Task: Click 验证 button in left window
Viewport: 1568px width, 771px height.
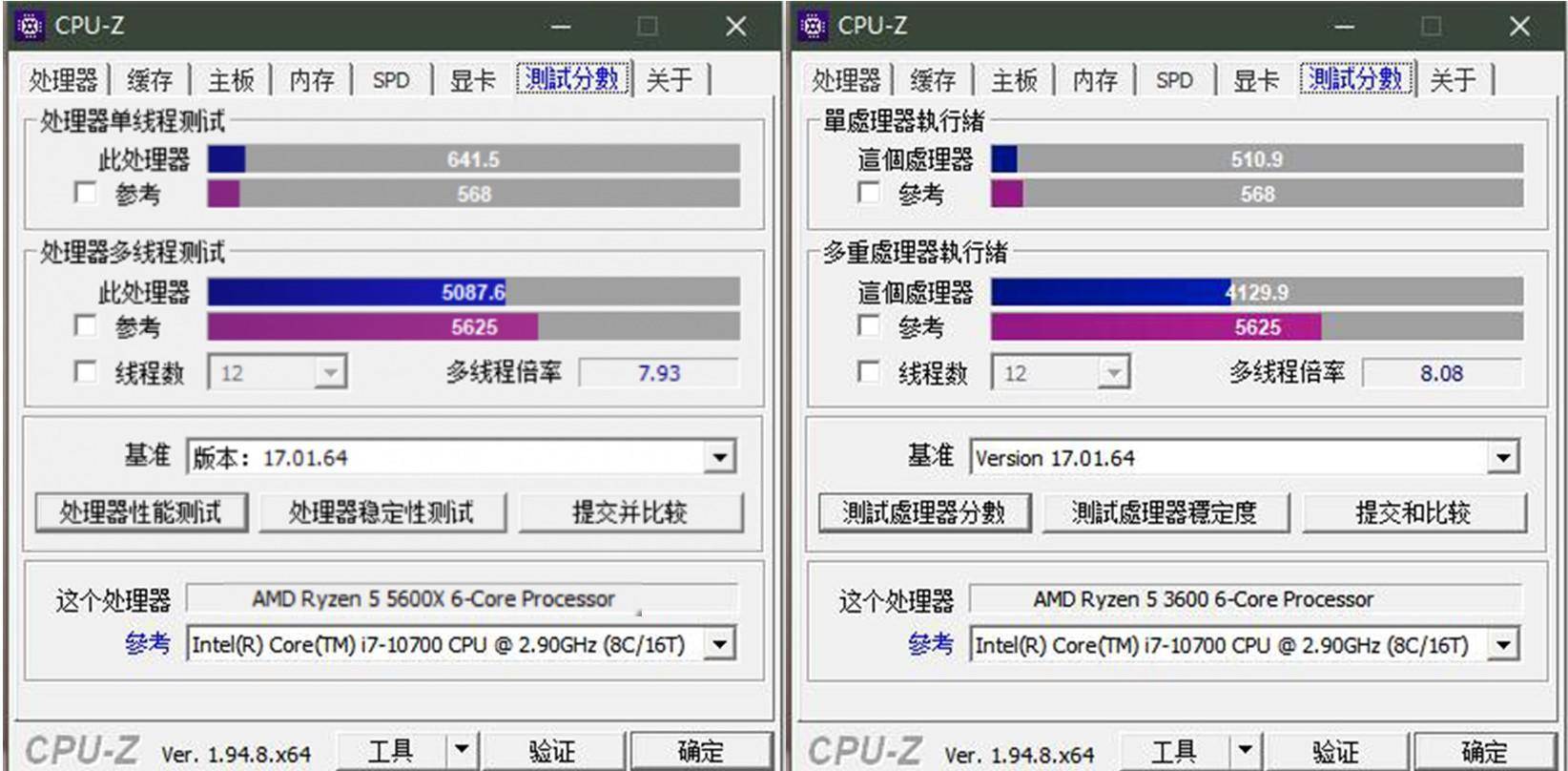Action: 552,751
